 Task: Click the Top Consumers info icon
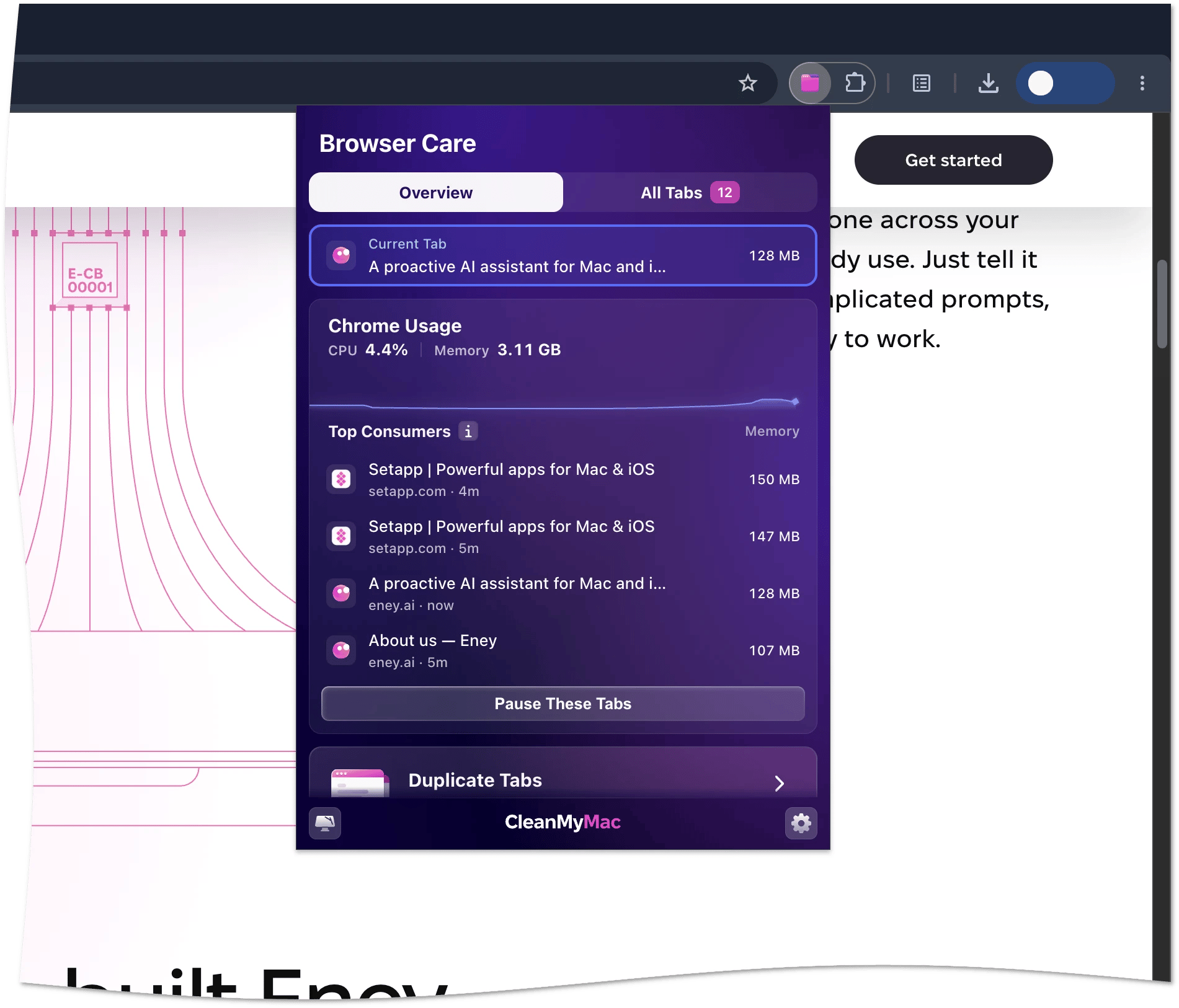(x=468, y=431)
